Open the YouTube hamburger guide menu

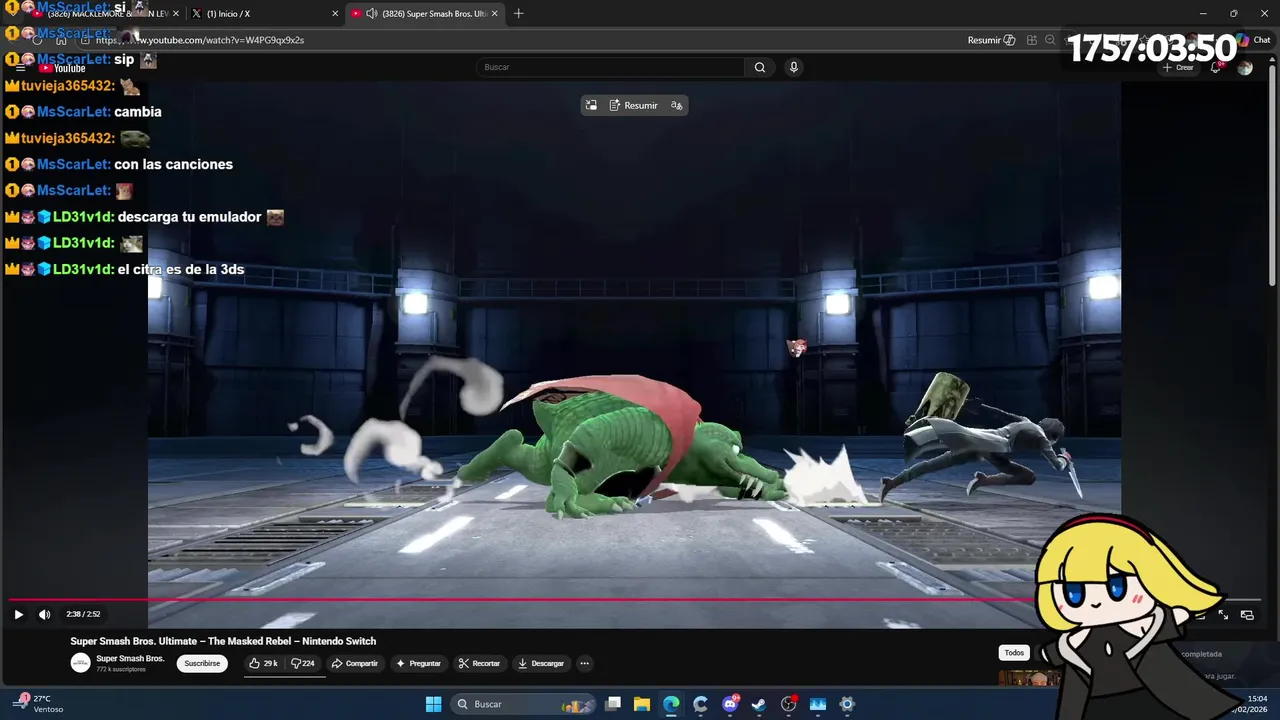[x=20, y=68]
